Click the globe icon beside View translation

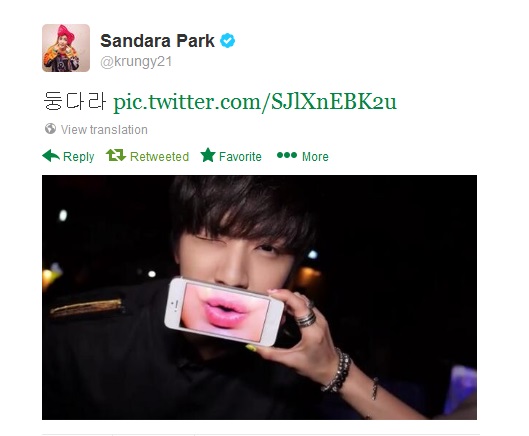[x=50, y=129]
